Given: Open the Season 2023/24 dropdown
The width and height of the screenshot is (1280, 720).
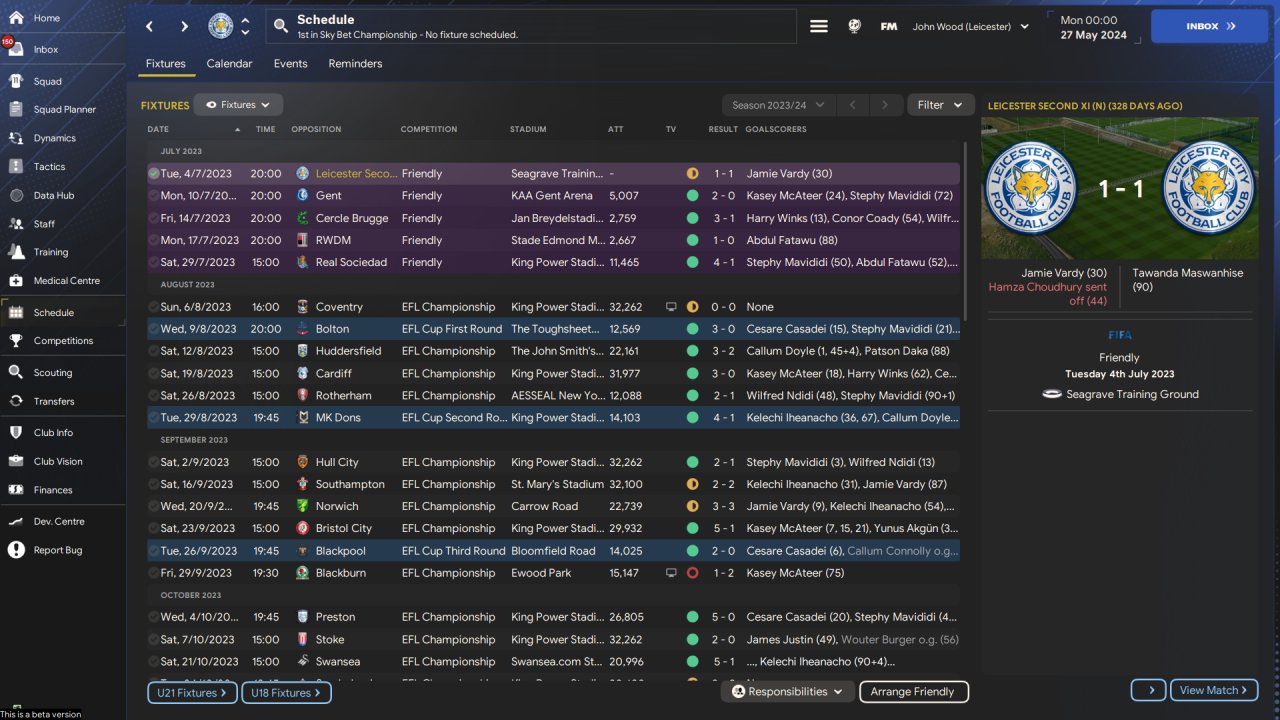Looking at the screenshot, I should click(x=778, y=105).
